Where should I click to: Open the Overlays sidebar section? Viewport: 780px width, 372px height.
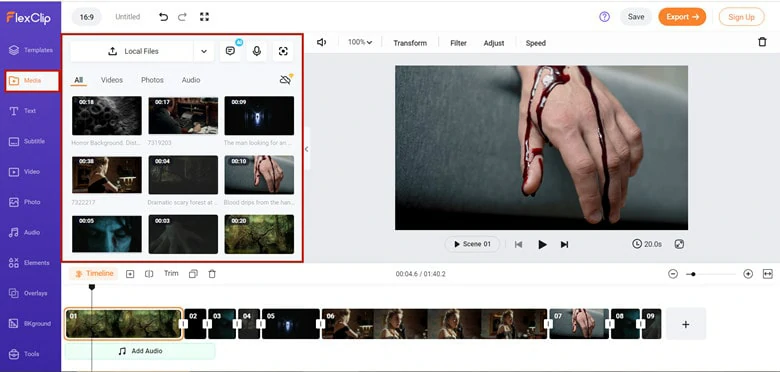click(x=29, y=293)
